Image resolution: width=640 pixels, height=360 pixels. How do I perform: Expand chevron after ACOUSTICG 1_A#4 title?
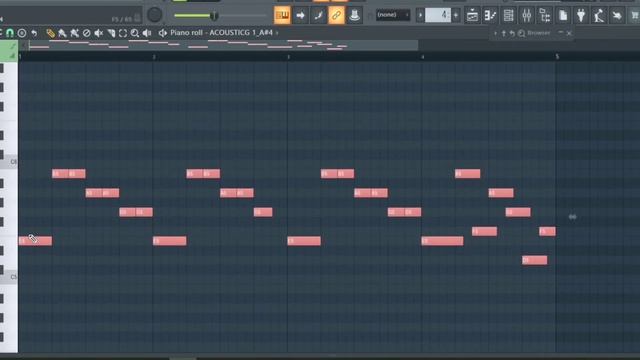point(277,33)
